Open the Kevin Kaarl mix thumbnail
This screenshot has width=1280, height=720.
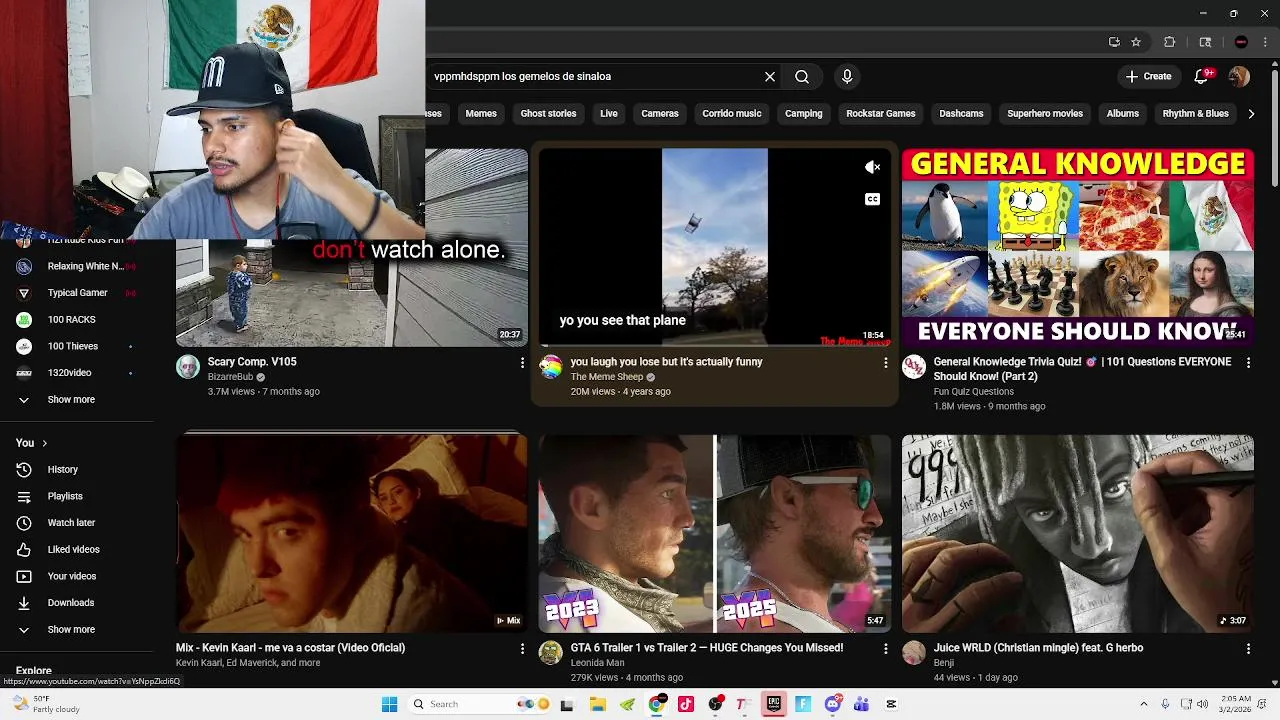(352, 533)
